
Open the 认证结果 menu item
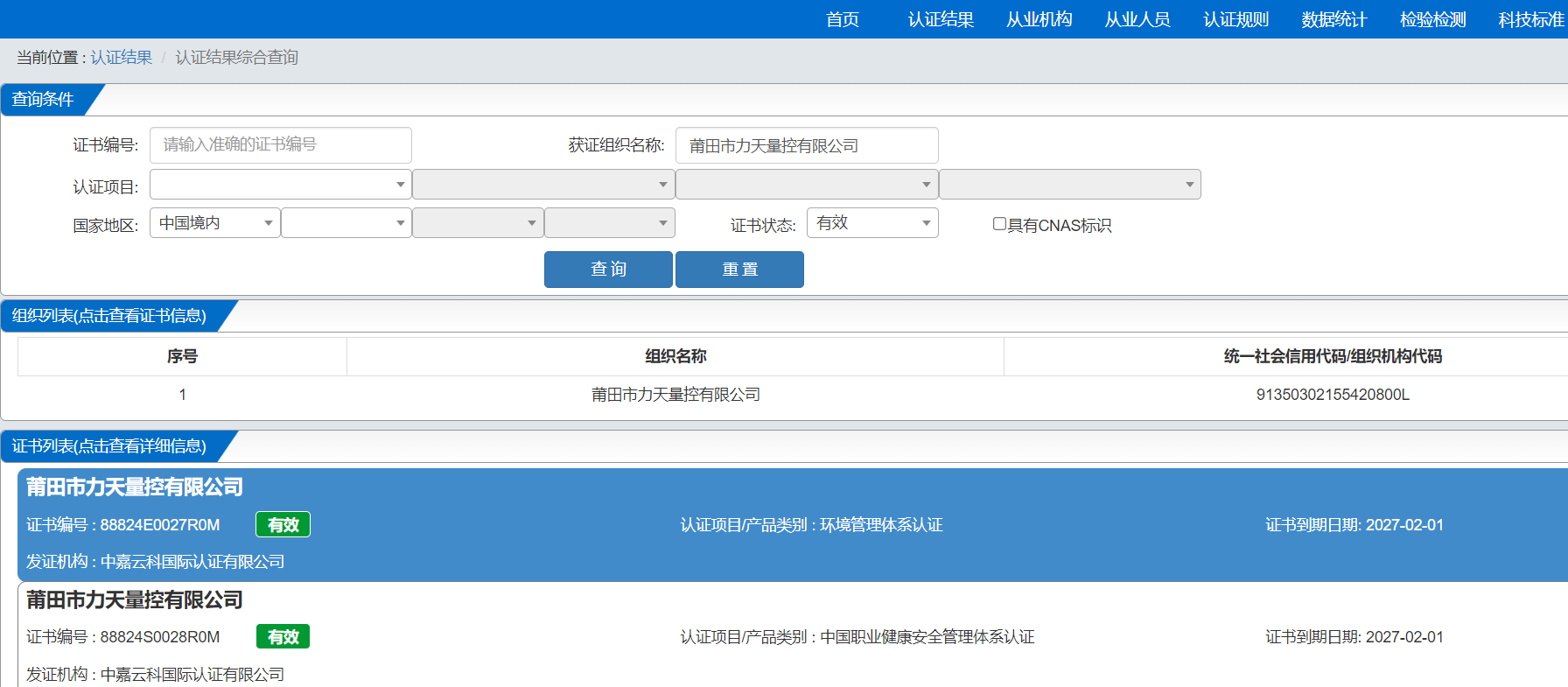point(941,19)
